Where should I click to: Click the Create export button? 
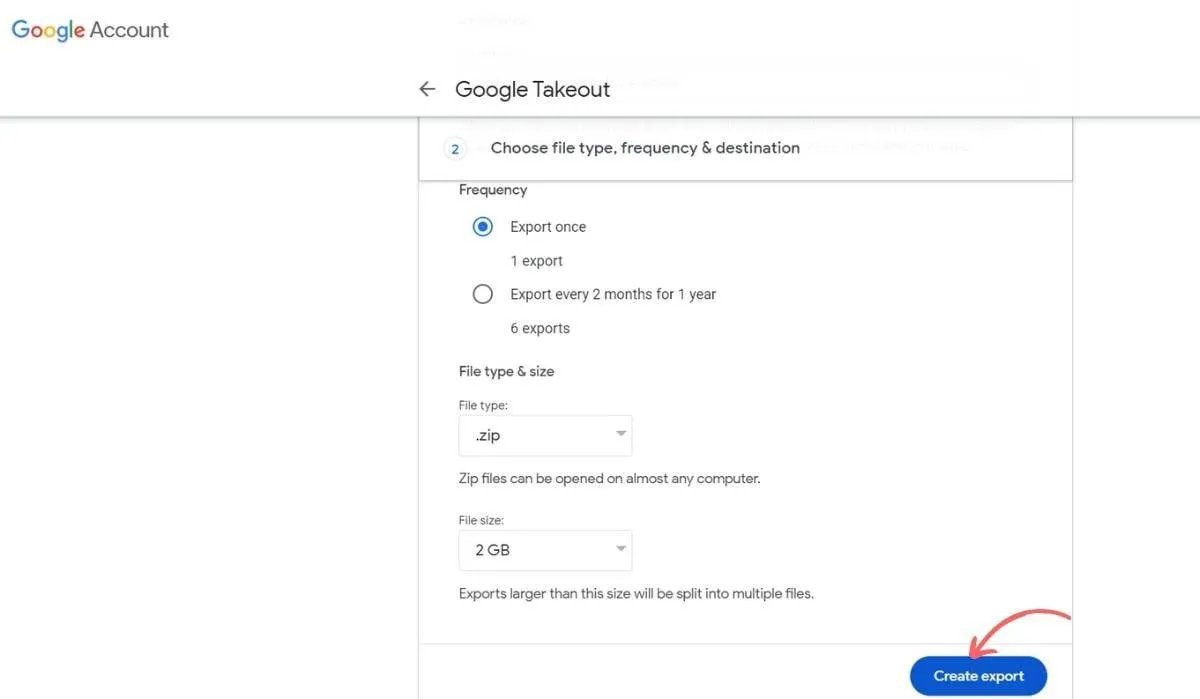[x=978, y=675]
